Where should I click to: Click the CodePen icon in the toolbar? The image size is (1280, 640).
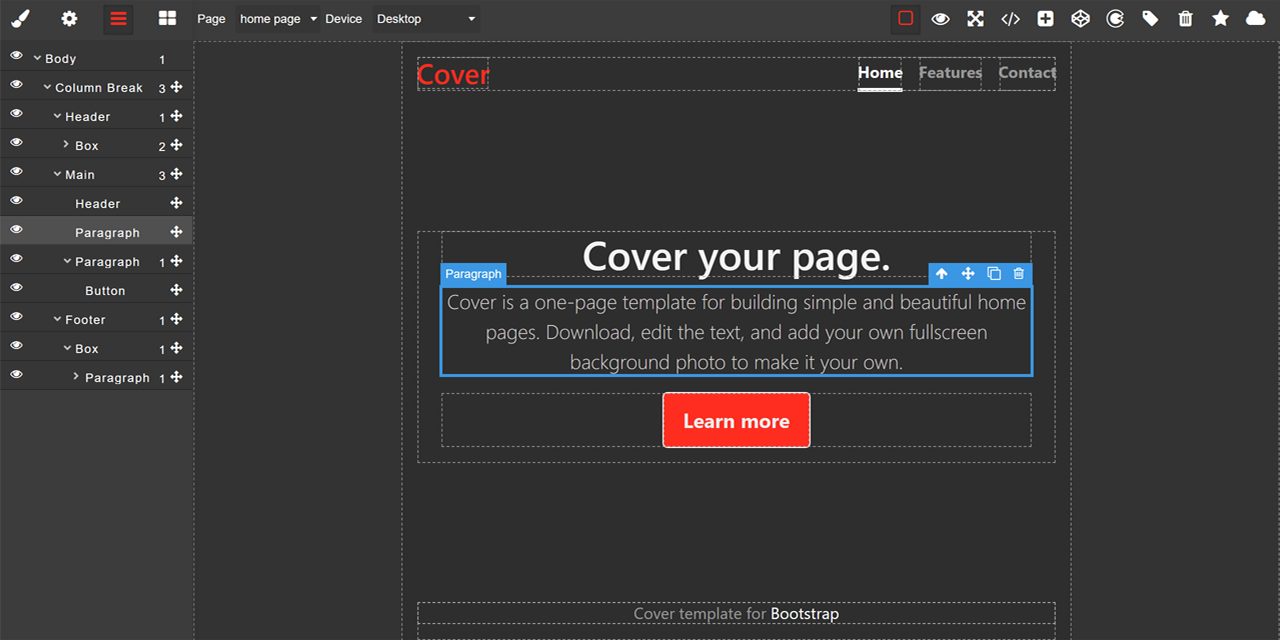[1080, 18]
